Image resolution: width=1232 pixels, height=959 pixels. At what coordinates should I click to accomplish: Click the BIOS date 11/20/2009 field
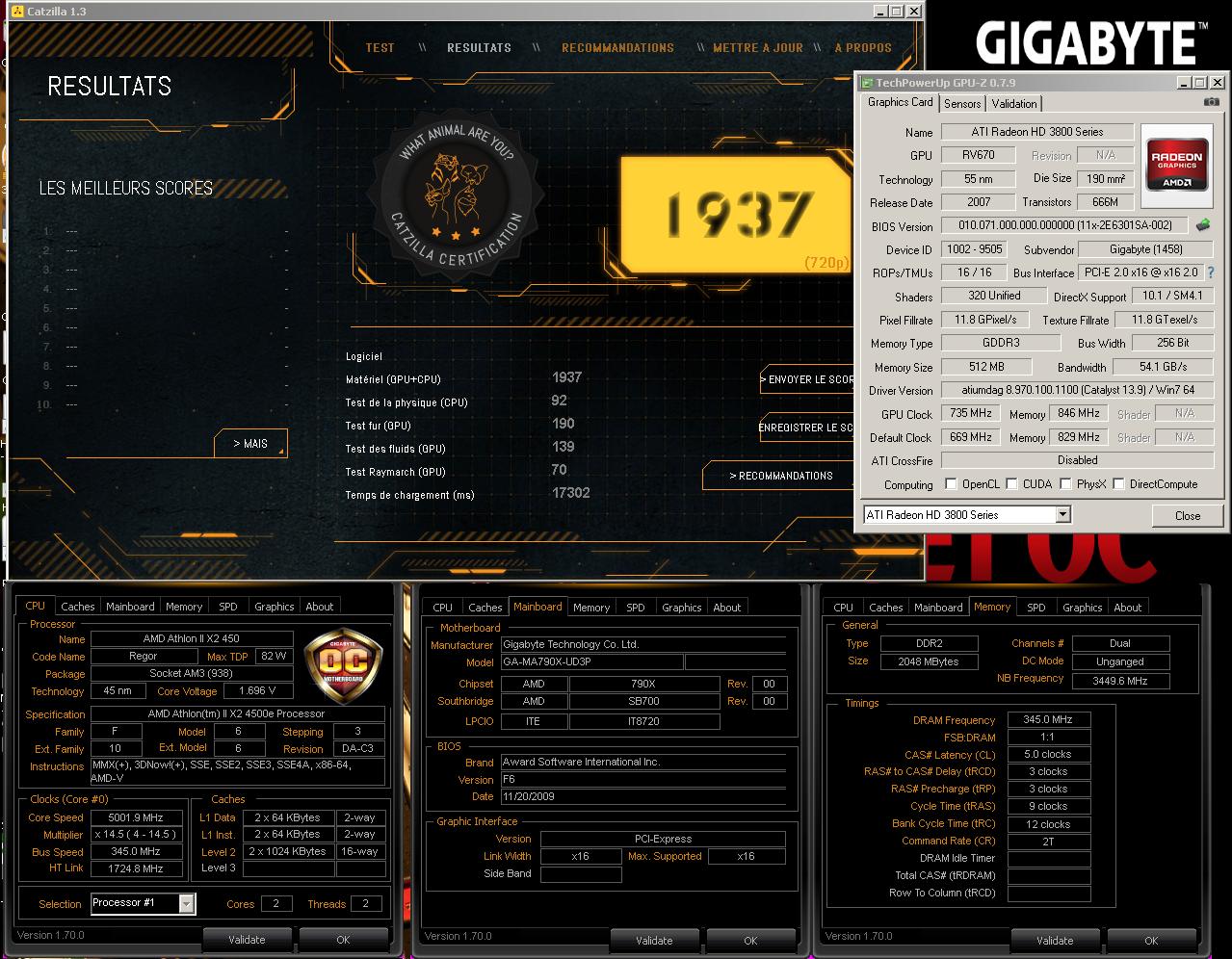[643, 796]
